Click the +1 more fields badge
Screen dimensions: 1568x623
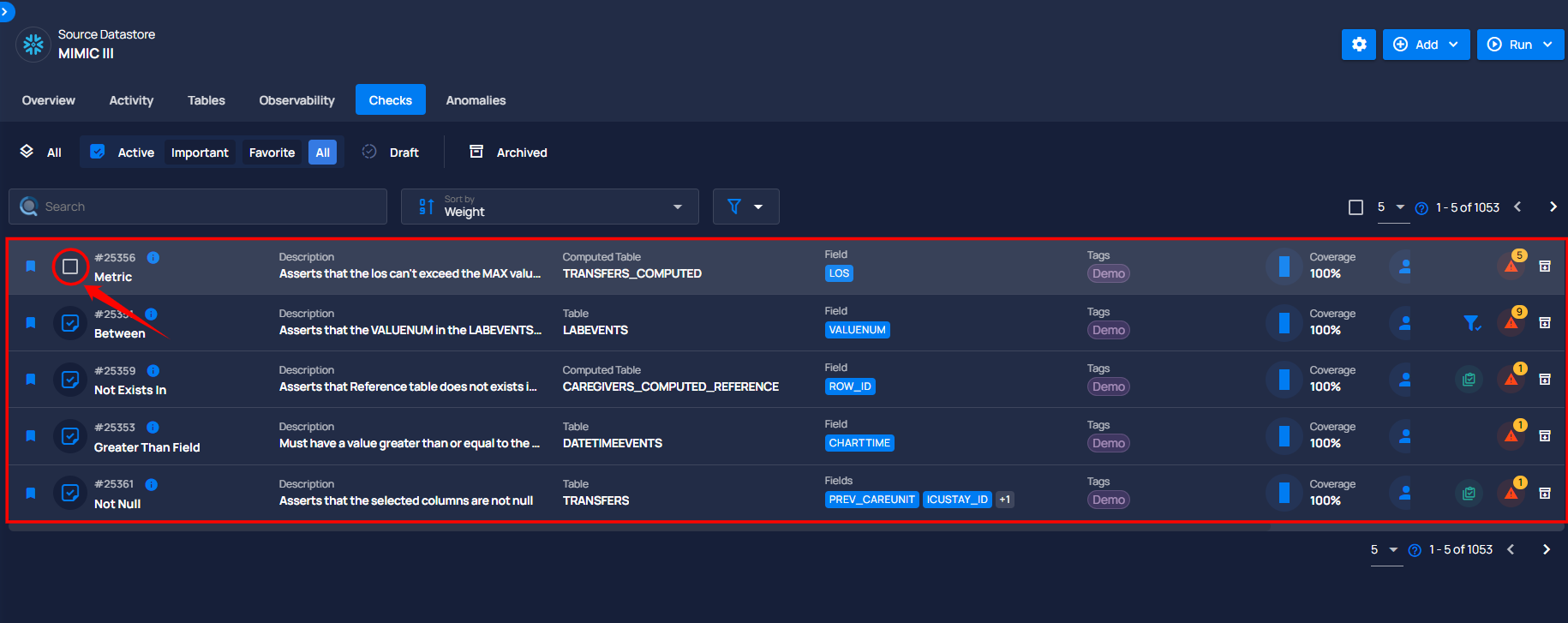[x=1004, y=500]
